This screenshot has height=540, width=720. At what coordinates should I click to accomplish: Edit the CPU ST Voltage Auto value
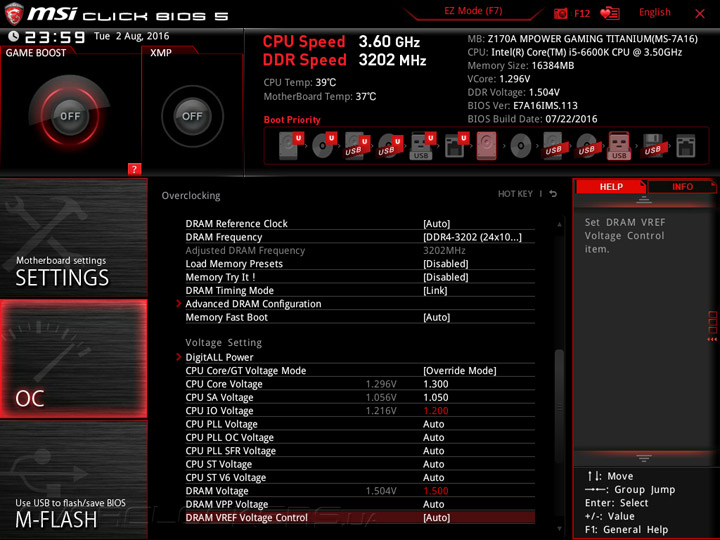tap(433, 464)
